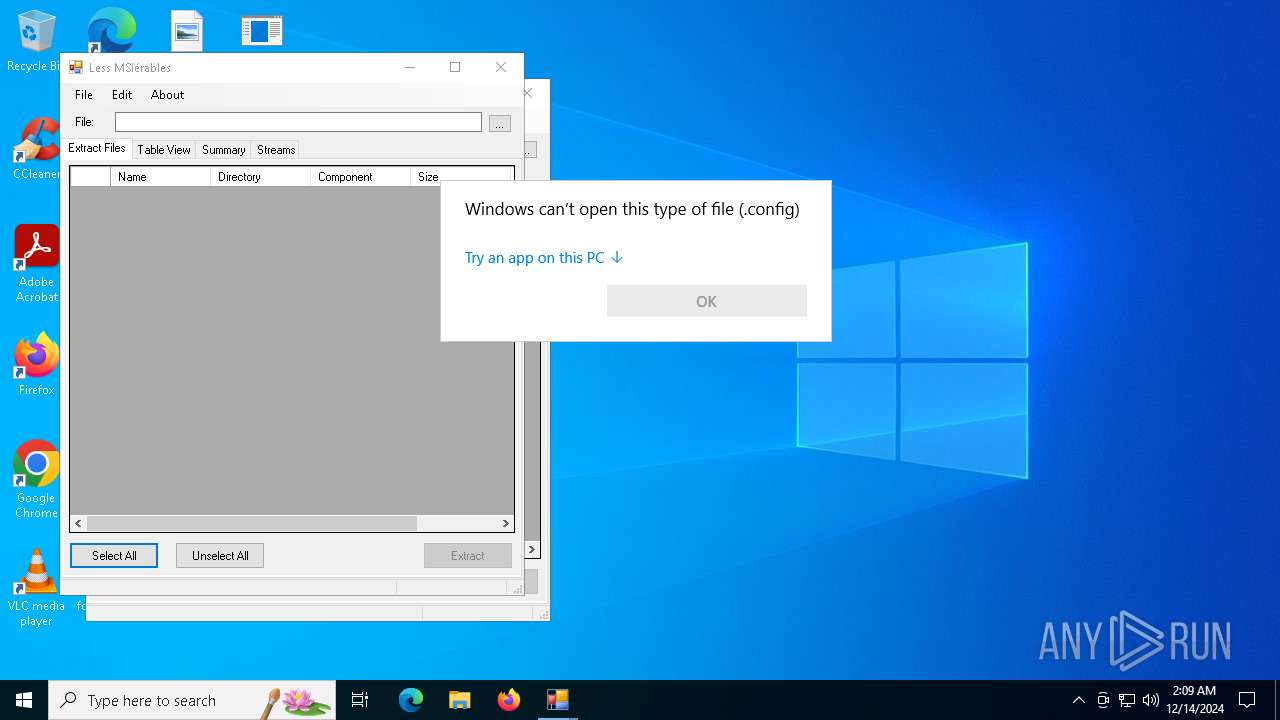Sort by the Directory column header
Viewport: 1280px width, 720px height.
tap(260, 177)
